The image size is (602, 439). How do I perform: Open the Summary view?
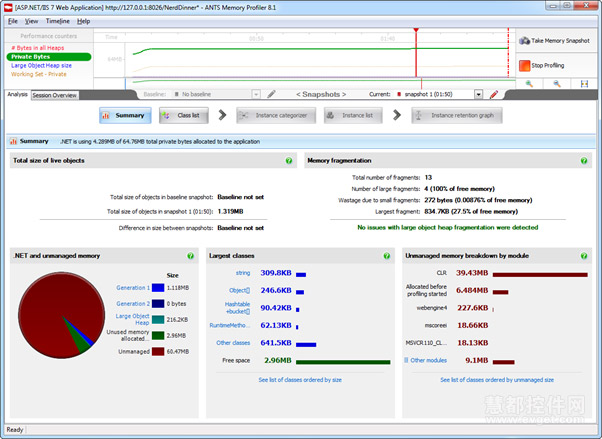click(125, 116)
